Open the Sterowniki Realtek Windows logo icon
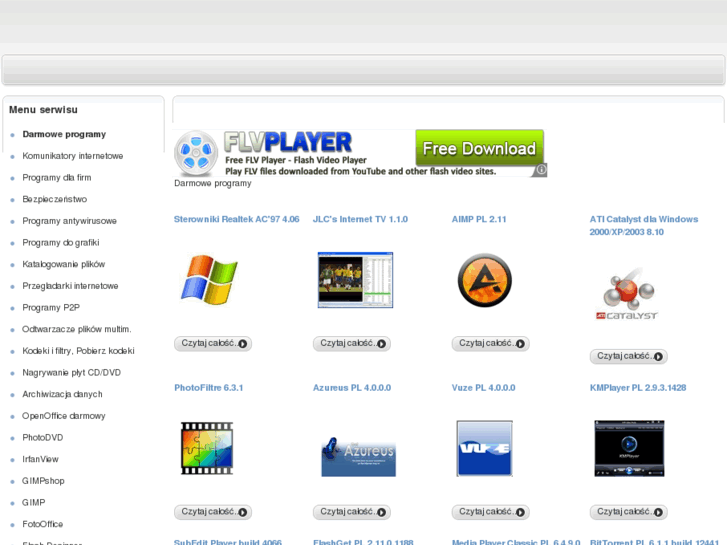Image resolution: width=727 pixels, height=545 pixels. click(x=209, y=280)
